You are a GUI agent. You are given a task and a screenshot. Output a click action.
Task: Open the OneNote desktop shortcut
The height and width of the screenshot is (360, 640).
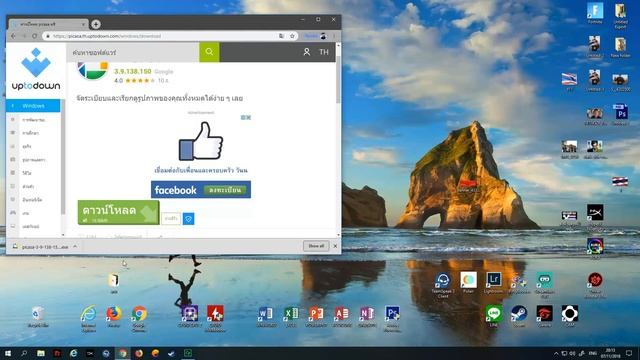pos(367,317)
